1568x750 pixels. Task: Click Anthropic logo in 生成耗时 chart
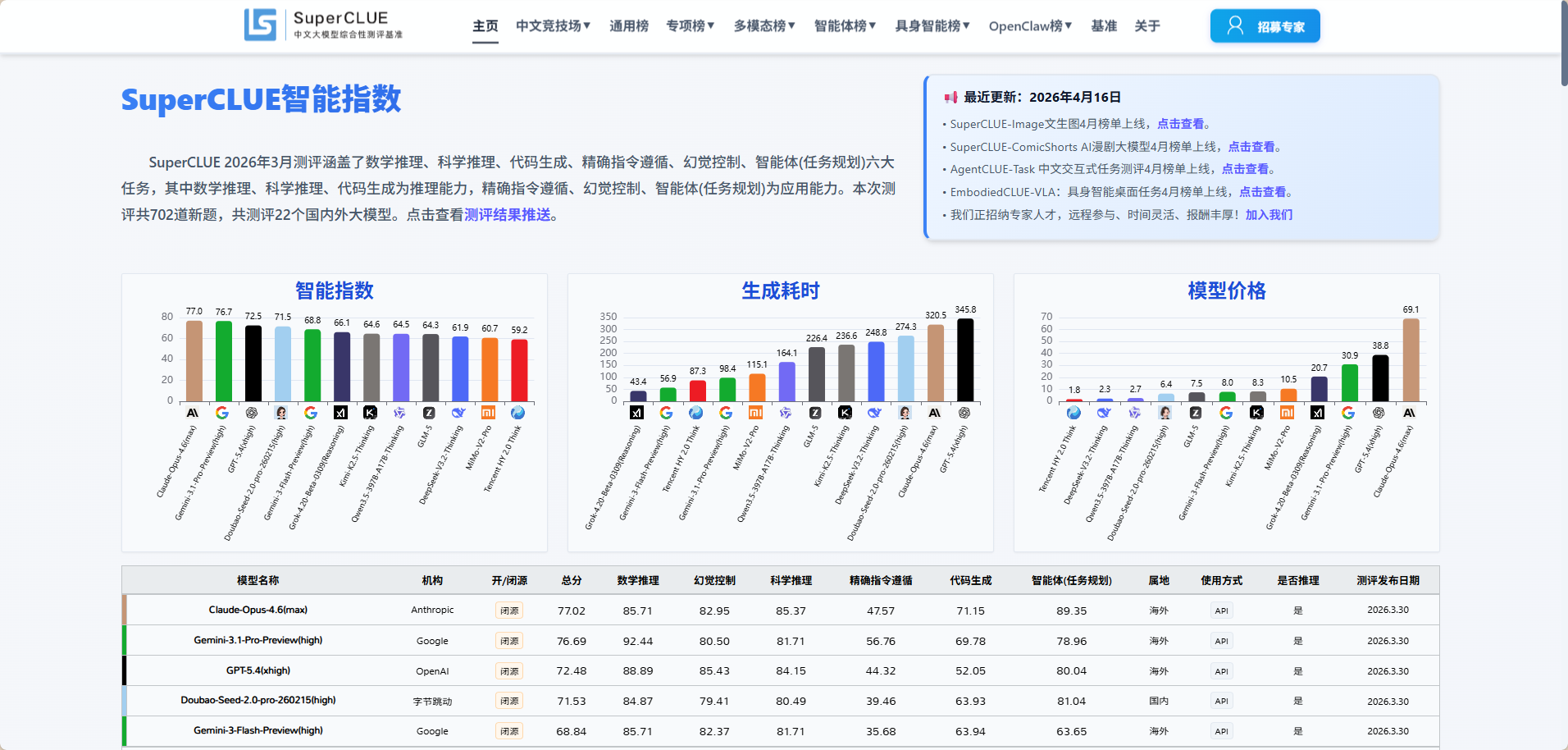tap(934, 413)
